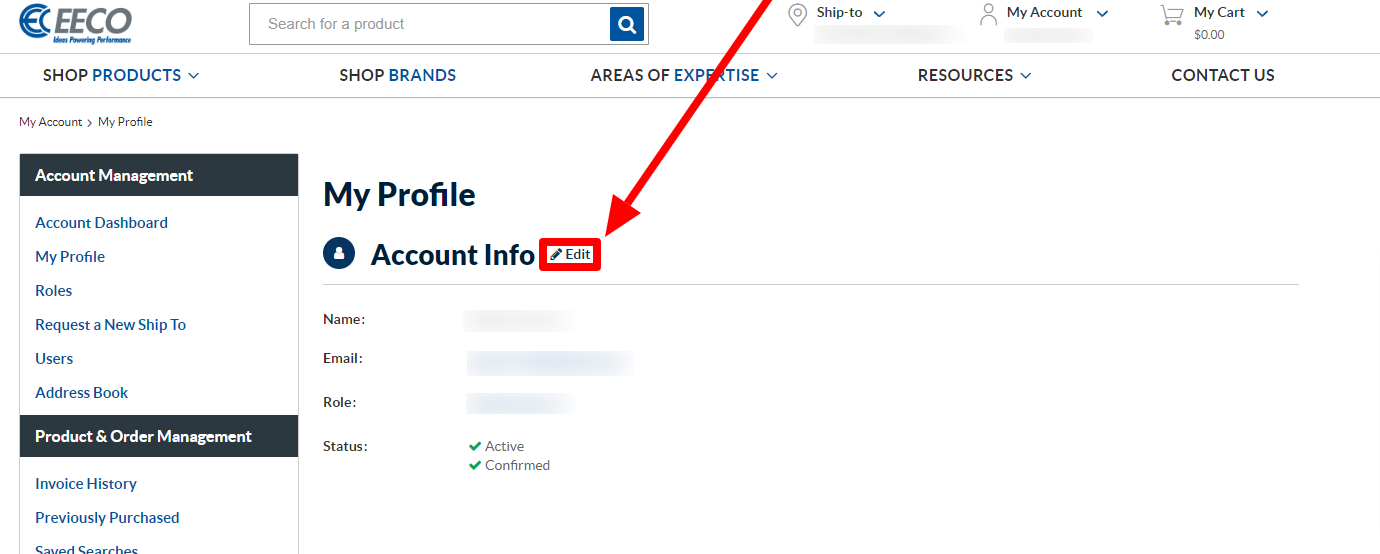Open the Shop Brands page

tap(398, 75)
